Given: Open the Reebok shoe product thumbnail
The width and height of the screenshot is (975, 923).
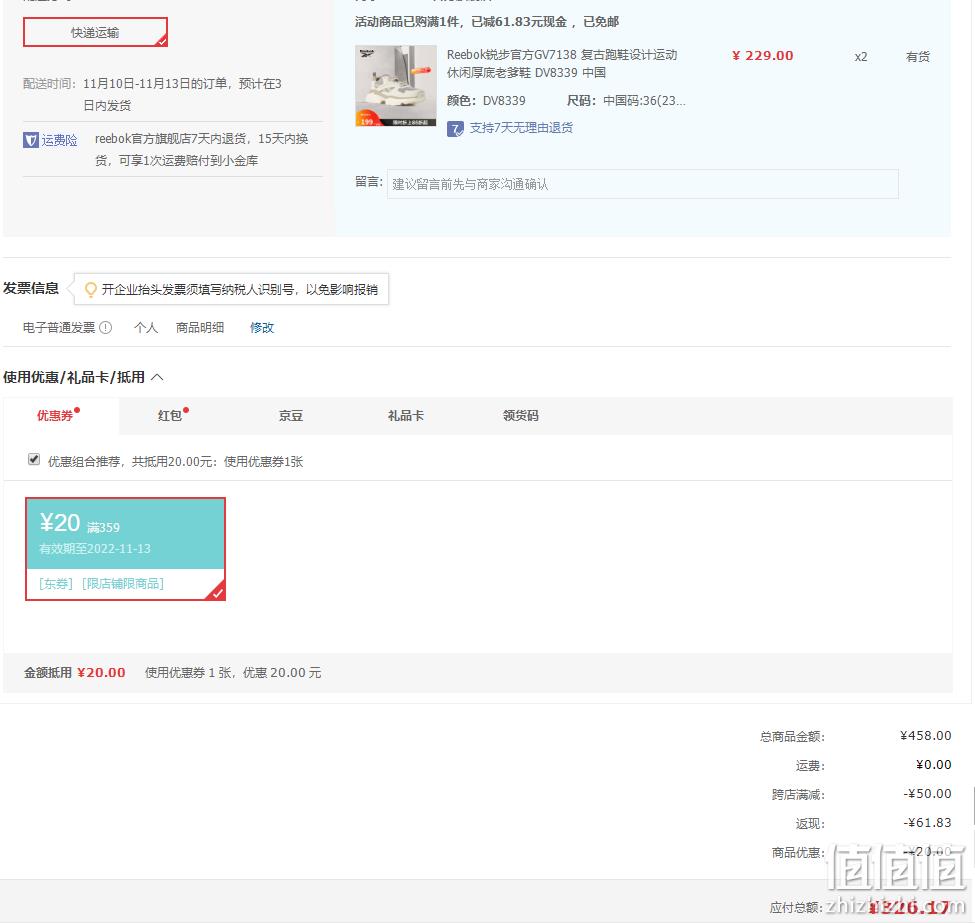Looking at the screenshot, I should coord(395,85).
